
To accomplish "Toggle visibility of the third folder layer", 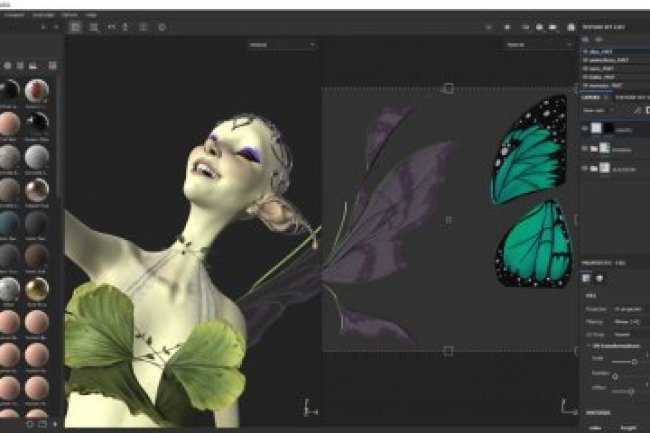I will pos(585,169).
